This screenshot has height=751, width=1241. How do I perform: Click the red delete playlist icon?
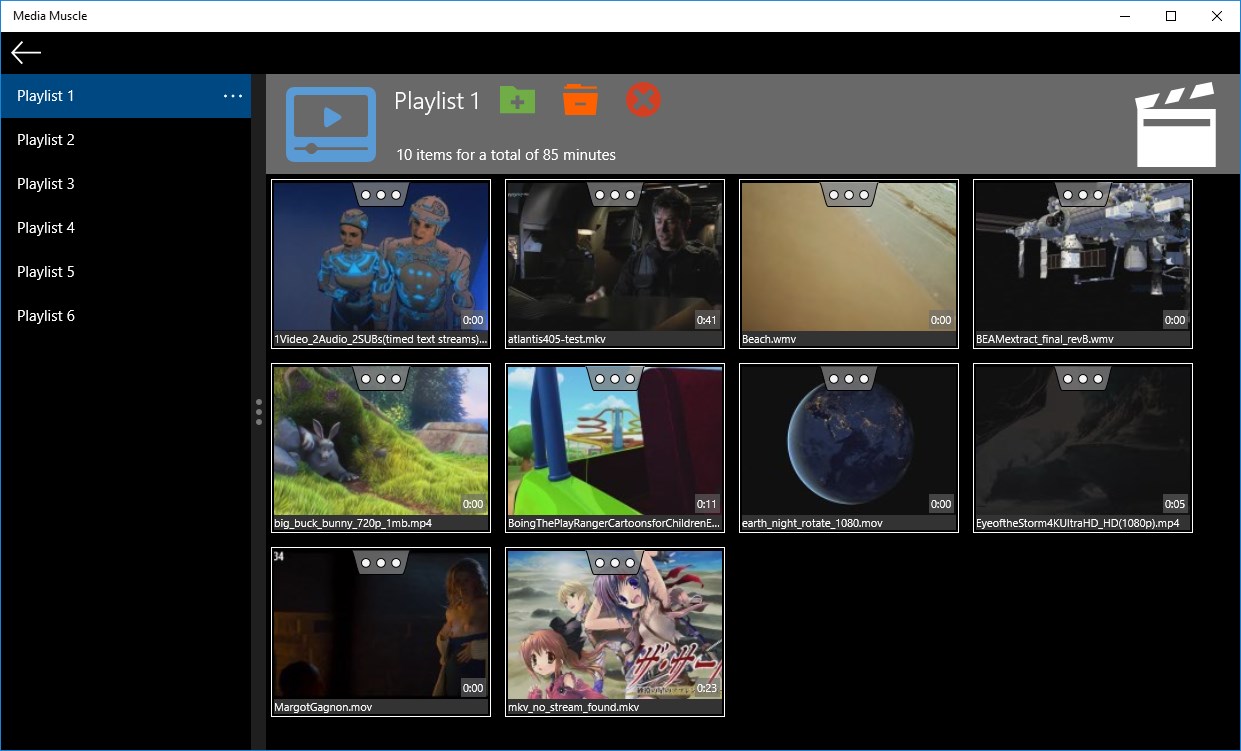coord(644,100)
